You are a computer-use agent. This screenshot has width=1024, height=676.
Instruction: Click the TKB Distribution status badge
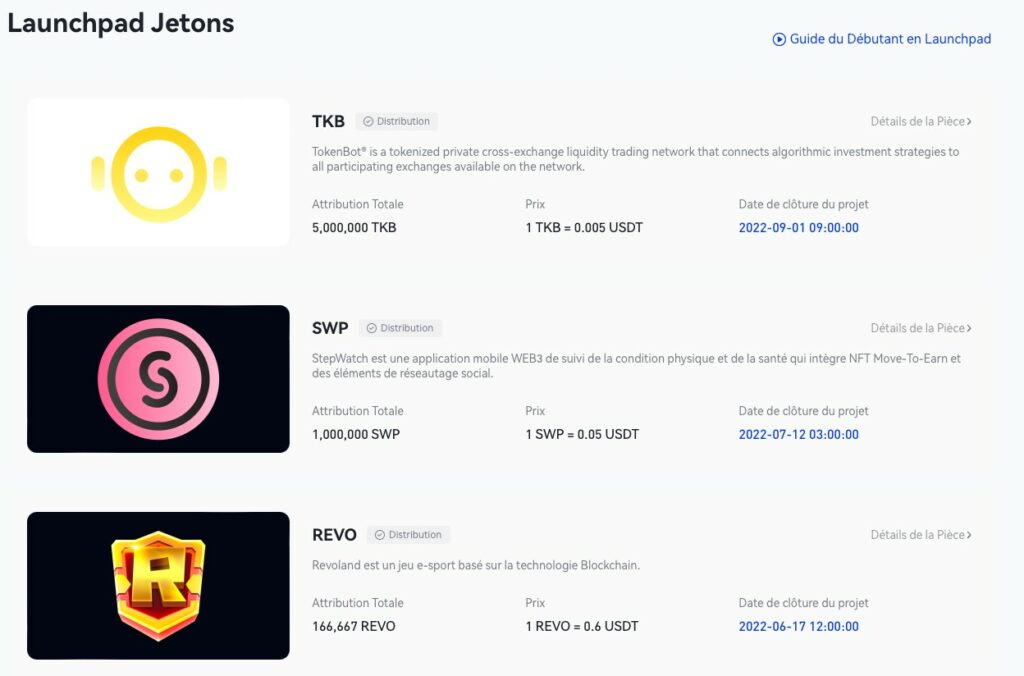397,121
